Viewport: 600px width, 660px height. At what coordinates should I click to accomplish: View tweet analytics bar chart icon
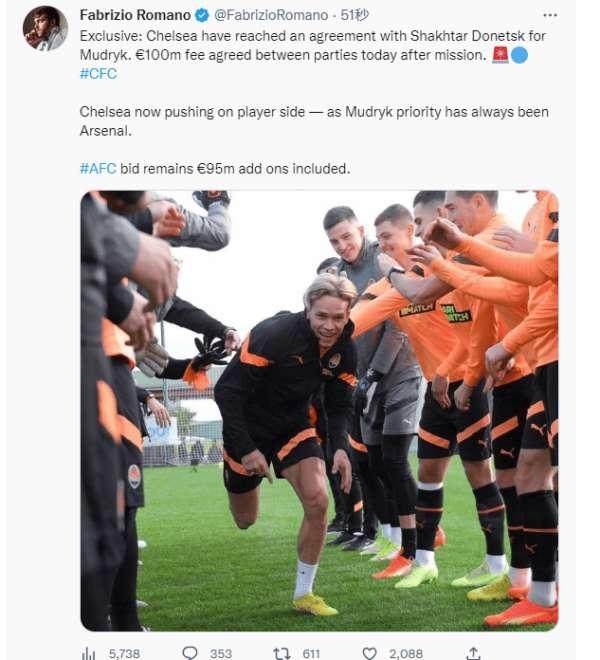point(88,653)
